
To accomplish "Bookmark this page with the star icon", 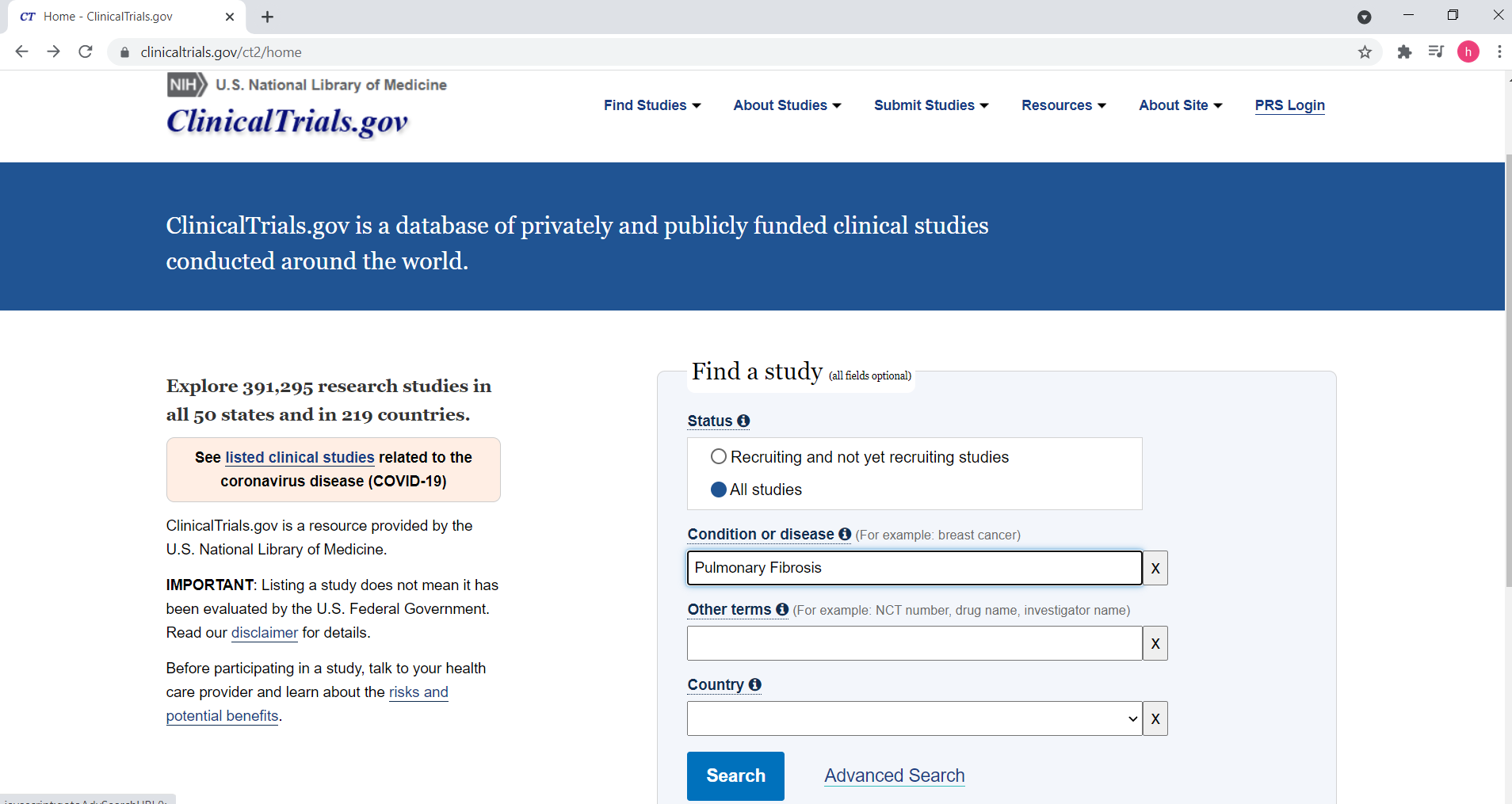I will tap(1365, 52).
